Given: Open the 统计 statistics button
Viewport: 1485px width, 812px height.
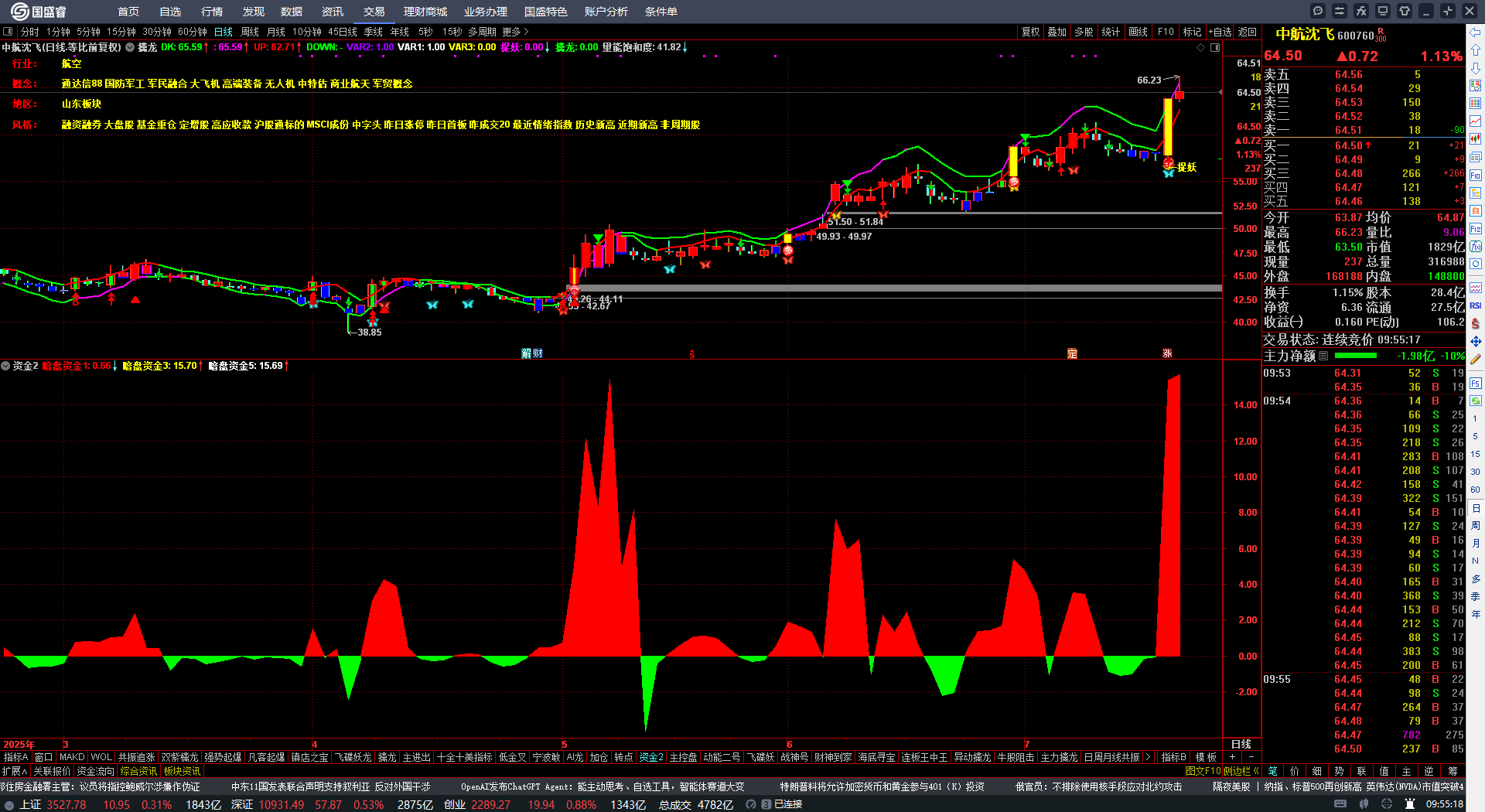Looking at the screenshot, I should [x=1111, y=32].
